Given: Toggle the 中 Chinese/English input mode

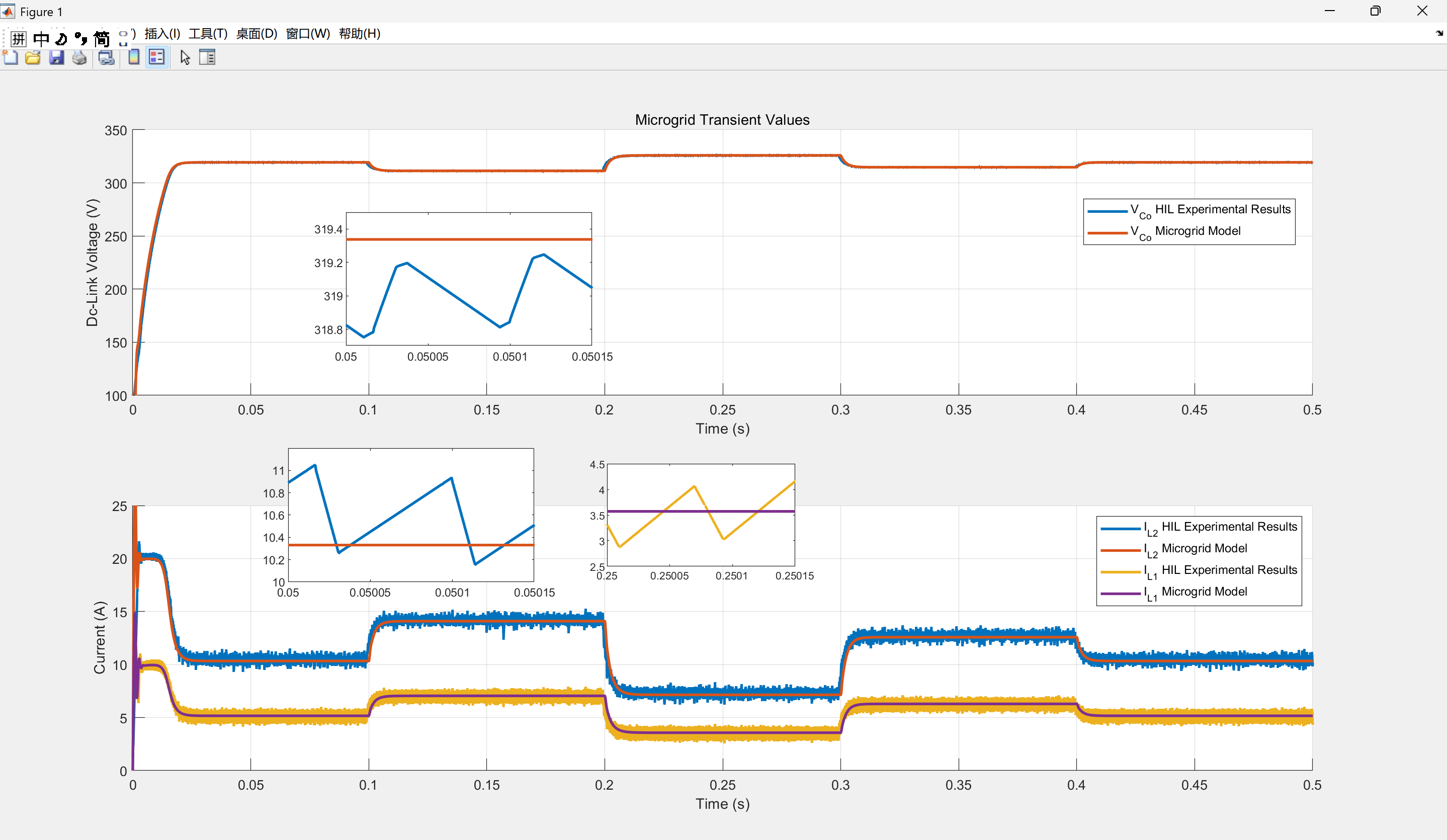Looking at the screenshot, I should click(41, 38).
